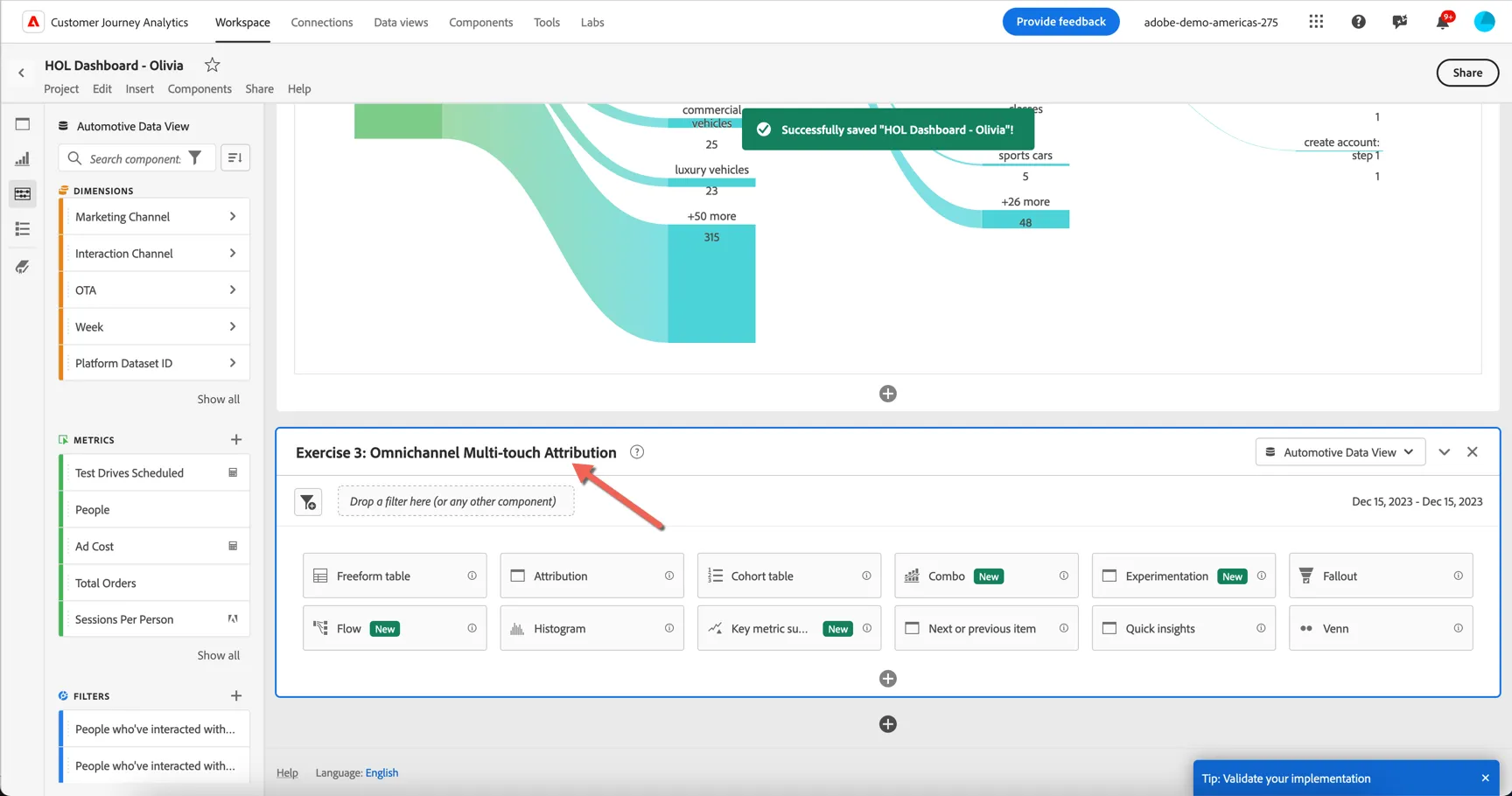The height and width of the screenshot is (796, 1512).
Task: Click the Search components field
Action: [x=136, y=158]
